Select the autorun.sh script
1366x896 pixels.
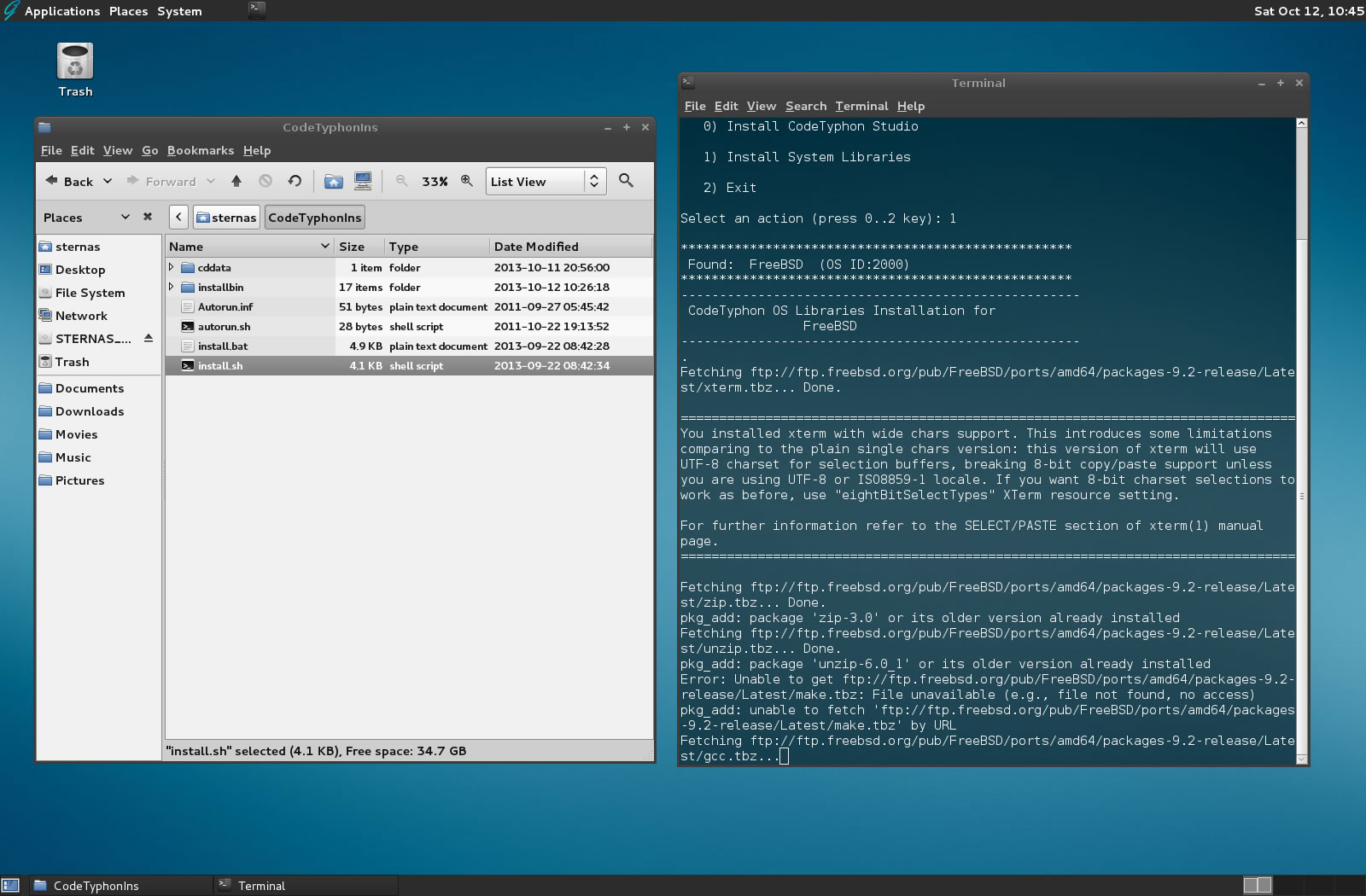point(409,326)
